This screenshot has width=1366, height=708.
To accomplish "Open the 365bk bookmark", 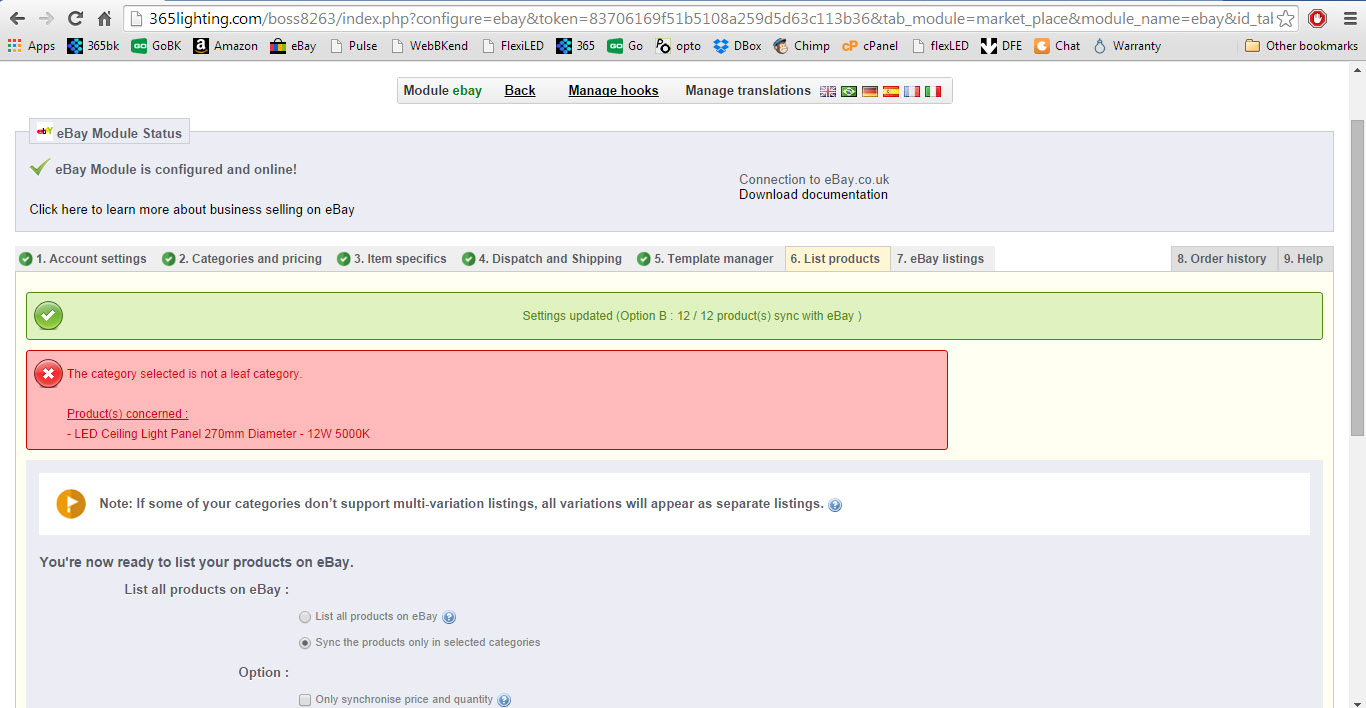I will [93, 46].
